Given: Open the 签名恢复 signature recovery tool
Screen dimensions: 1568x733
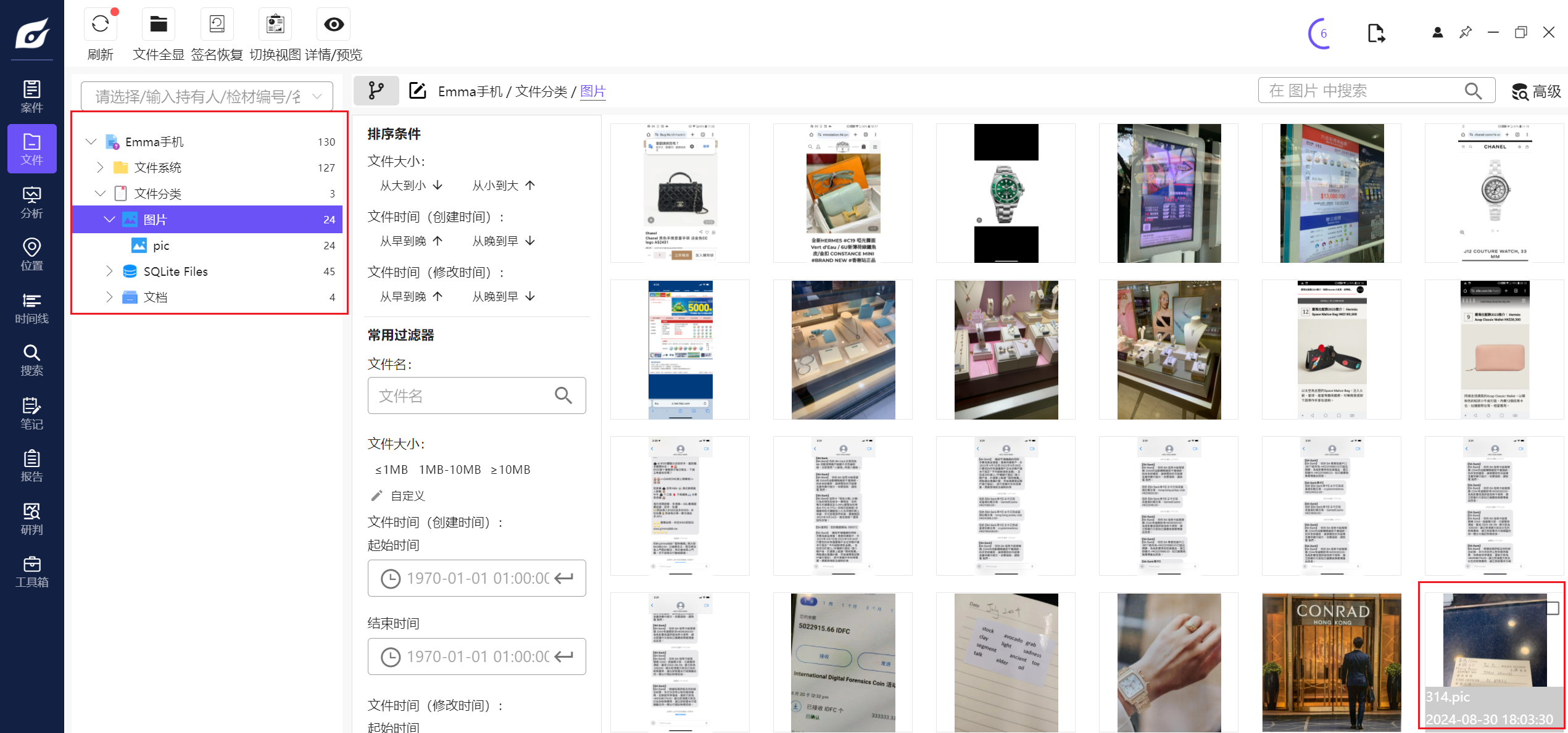Looking at the screenshot, I should [217, 25].
